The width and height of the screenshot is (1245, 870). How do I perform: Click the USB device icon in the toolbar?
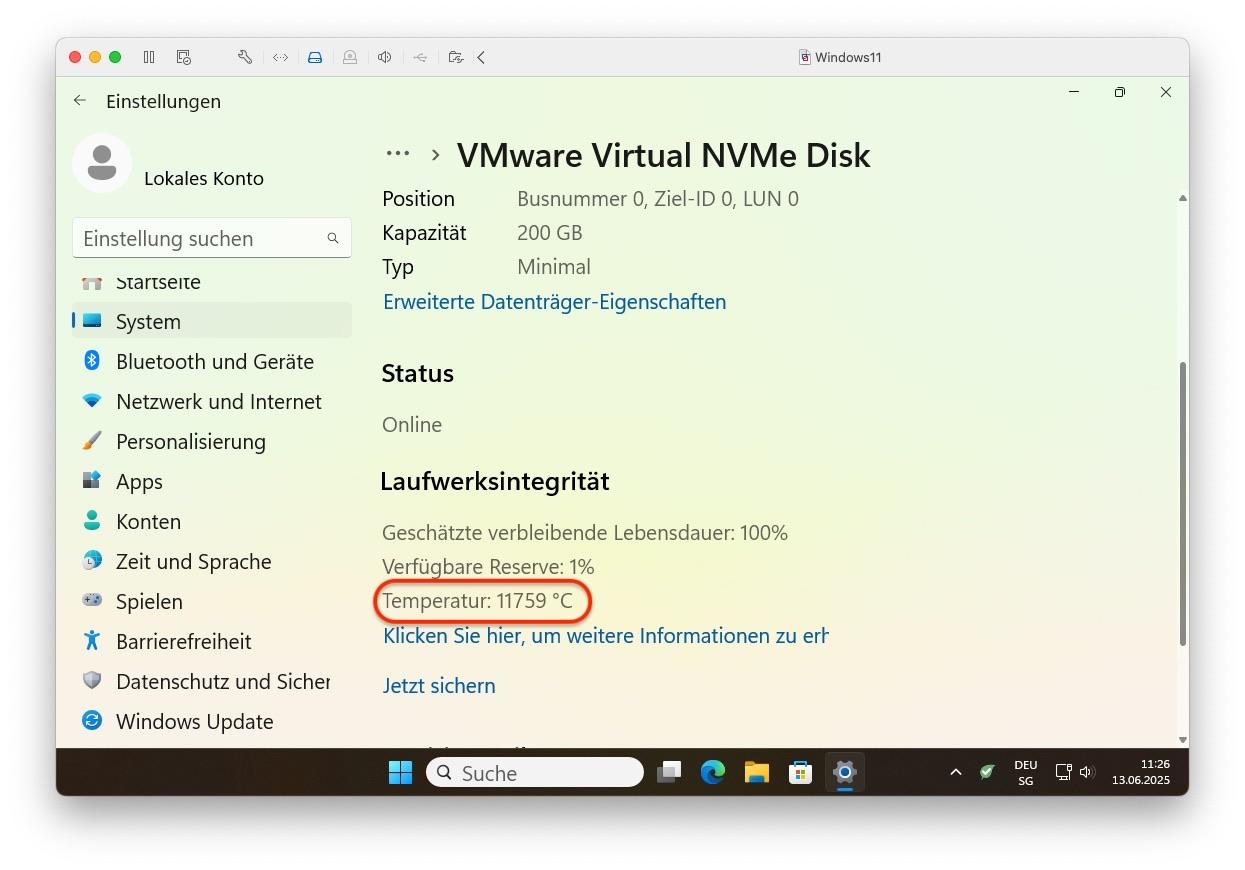(x=420, y=57)
